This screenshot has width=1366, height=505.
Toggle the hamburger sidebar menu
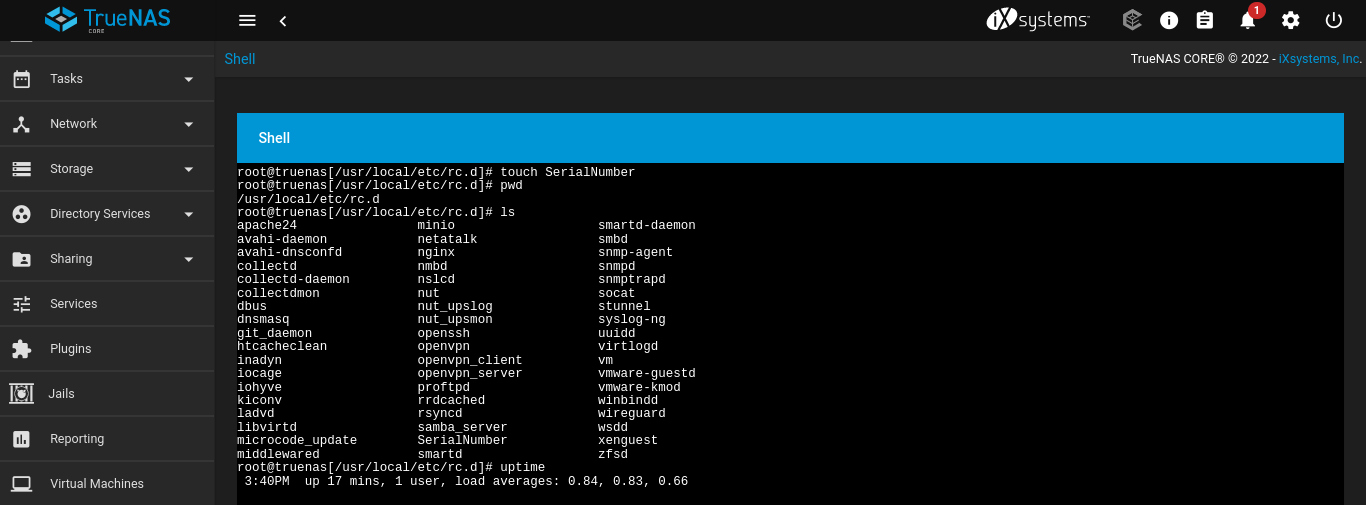[x=248, y=21]
